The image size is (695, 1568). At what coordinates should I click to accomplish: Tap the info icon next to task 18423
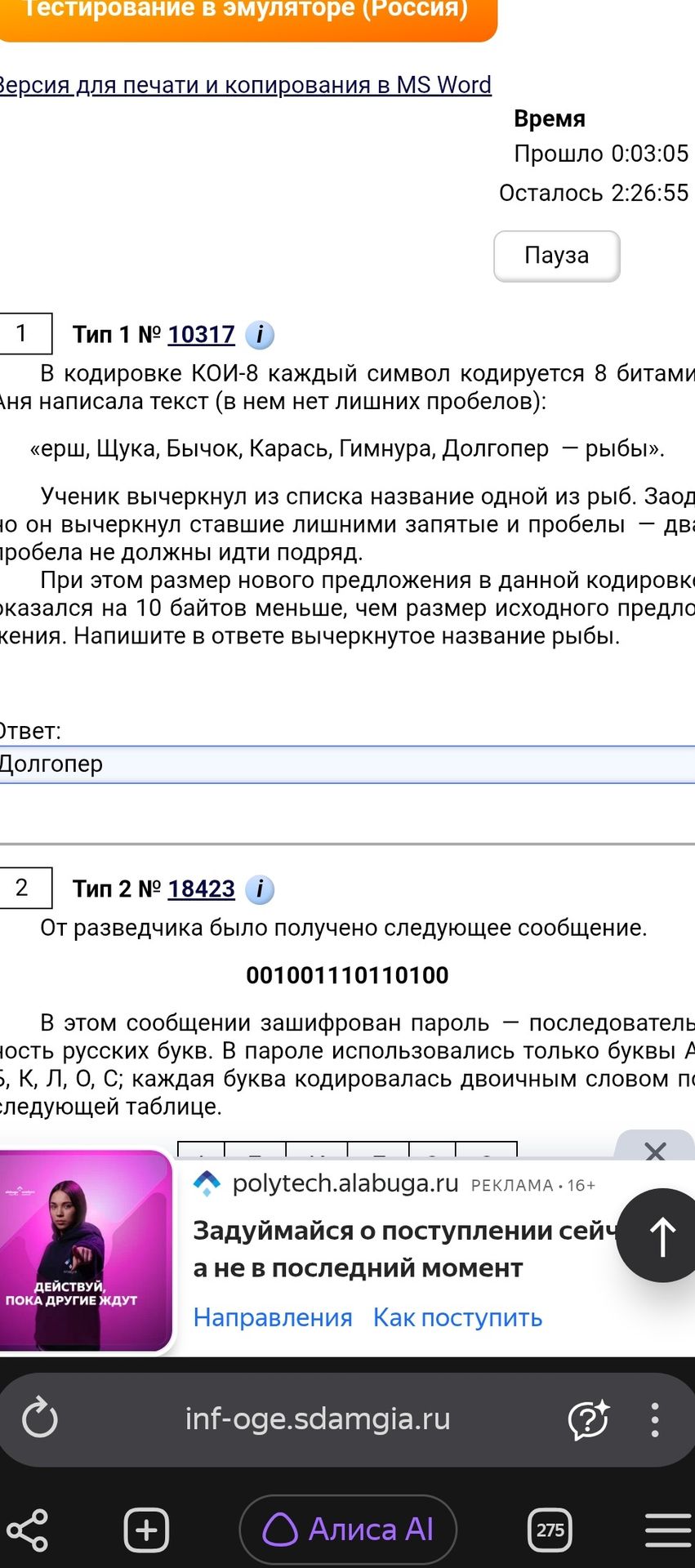tap(260, 889)
